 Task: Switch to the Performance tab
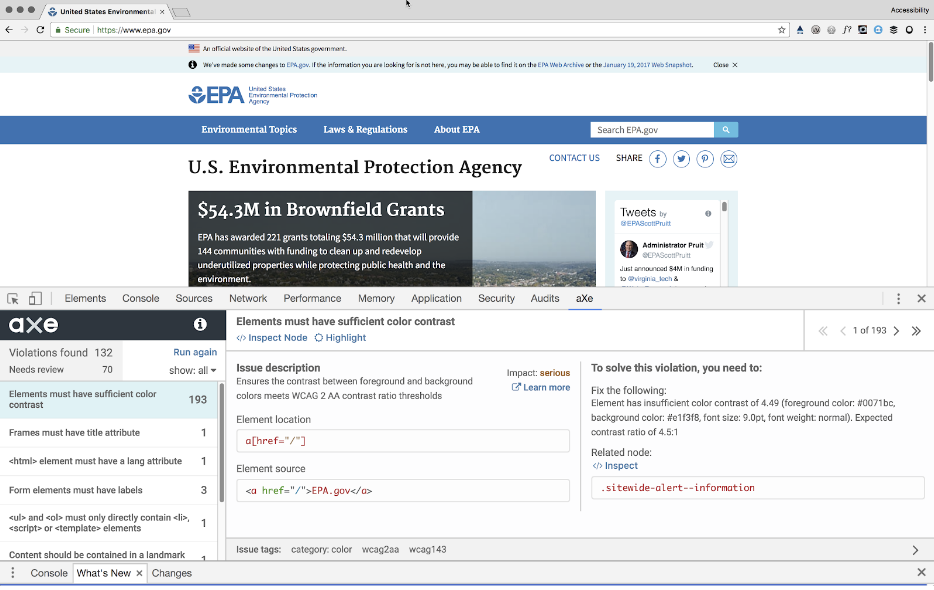tap(312, 299)
